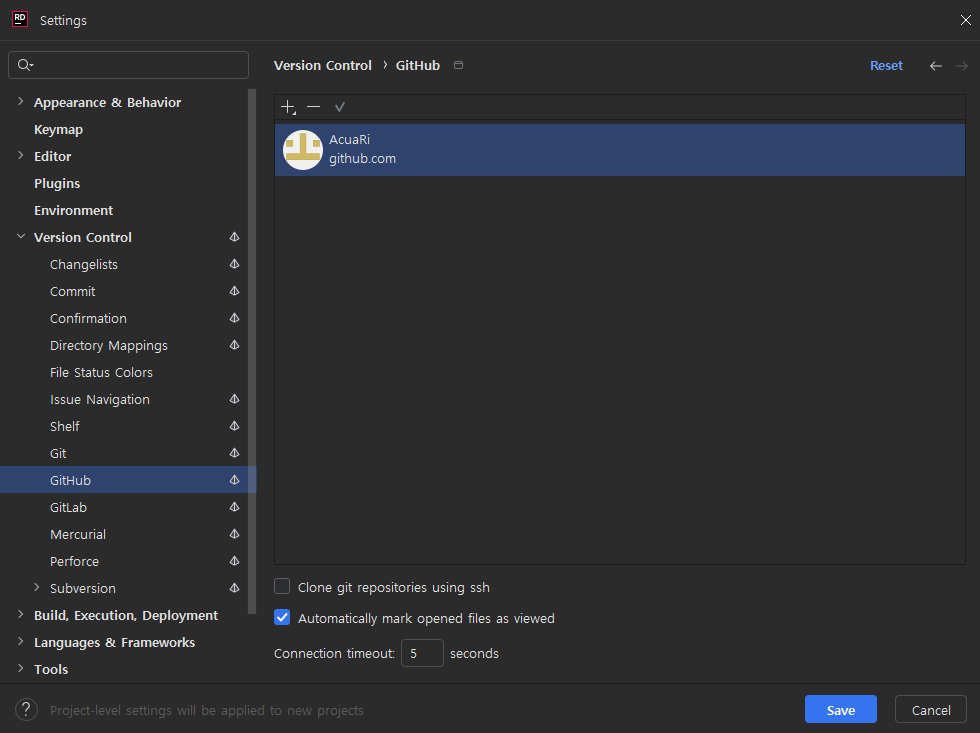Click the minus icon to remove the account
Screen dimensions: 980x733
(314, 107)
